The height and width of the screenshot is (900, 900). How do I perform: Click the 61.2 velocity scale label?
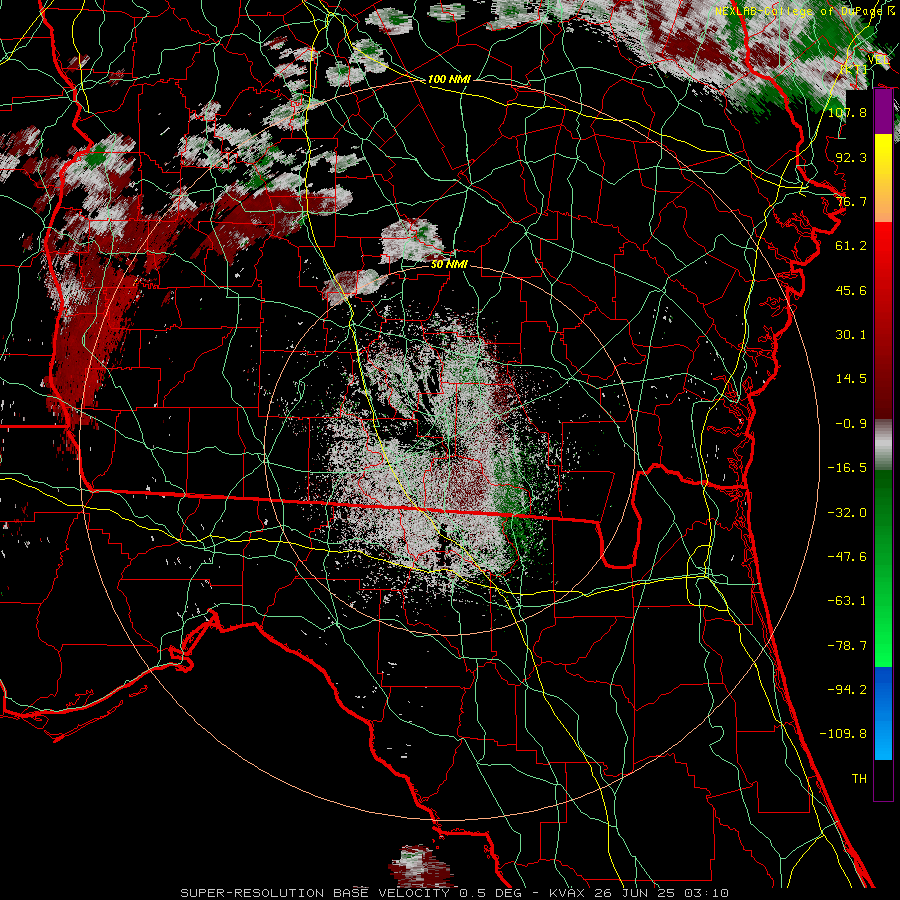coord(851,246)
